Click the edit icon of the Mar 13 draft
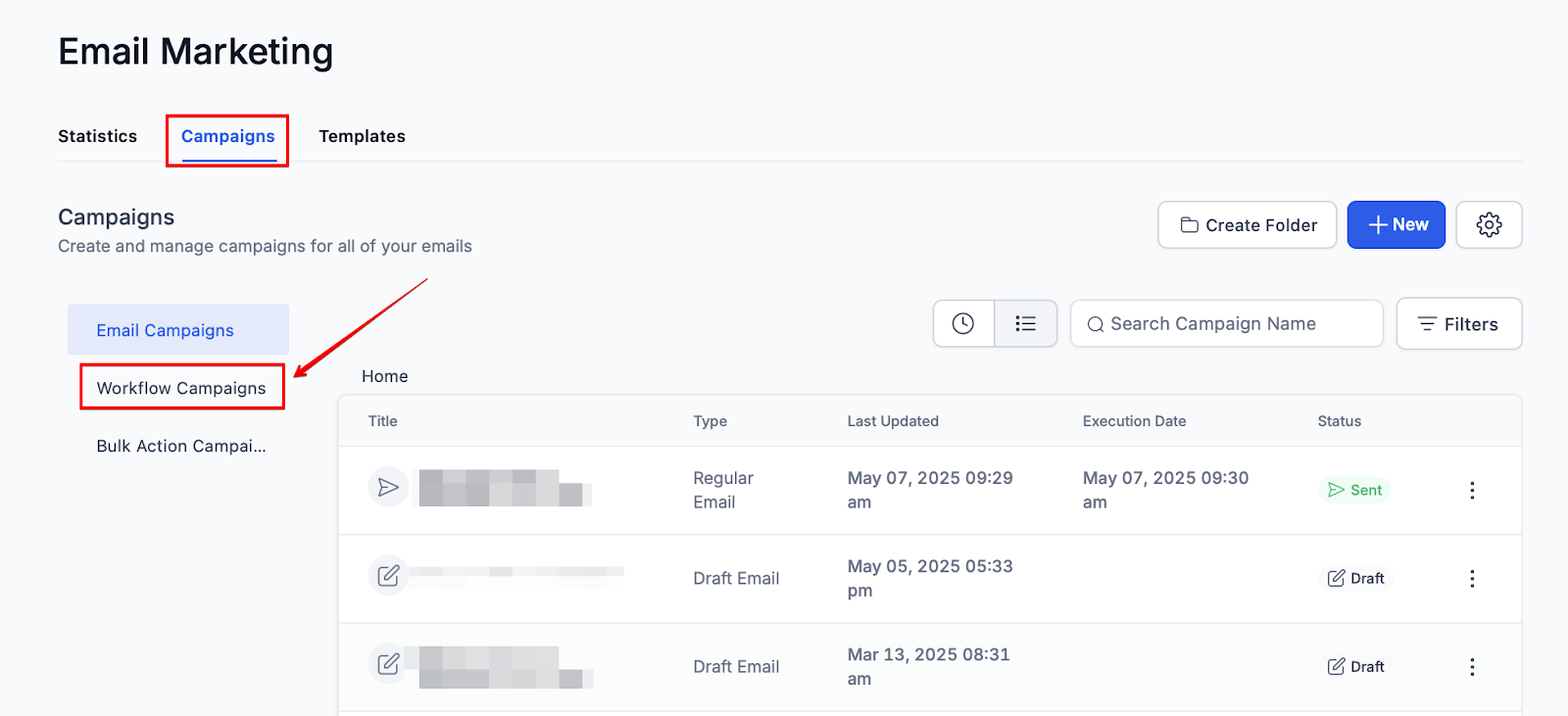The width and height of the screenshot is (1568, 716). pos(388,663)
